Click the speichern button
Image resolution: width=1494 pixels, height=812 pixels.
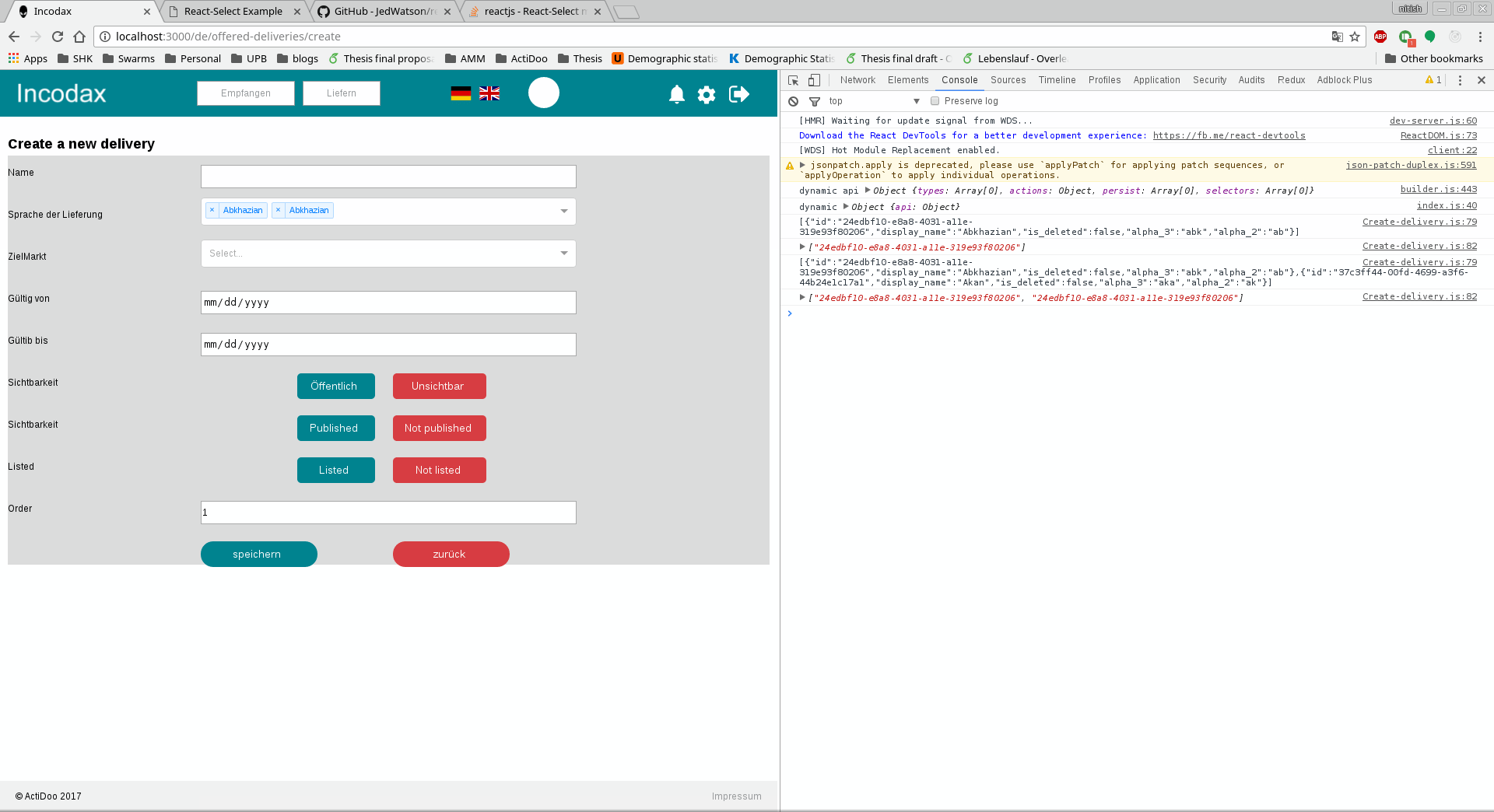[x=259, y=554]
